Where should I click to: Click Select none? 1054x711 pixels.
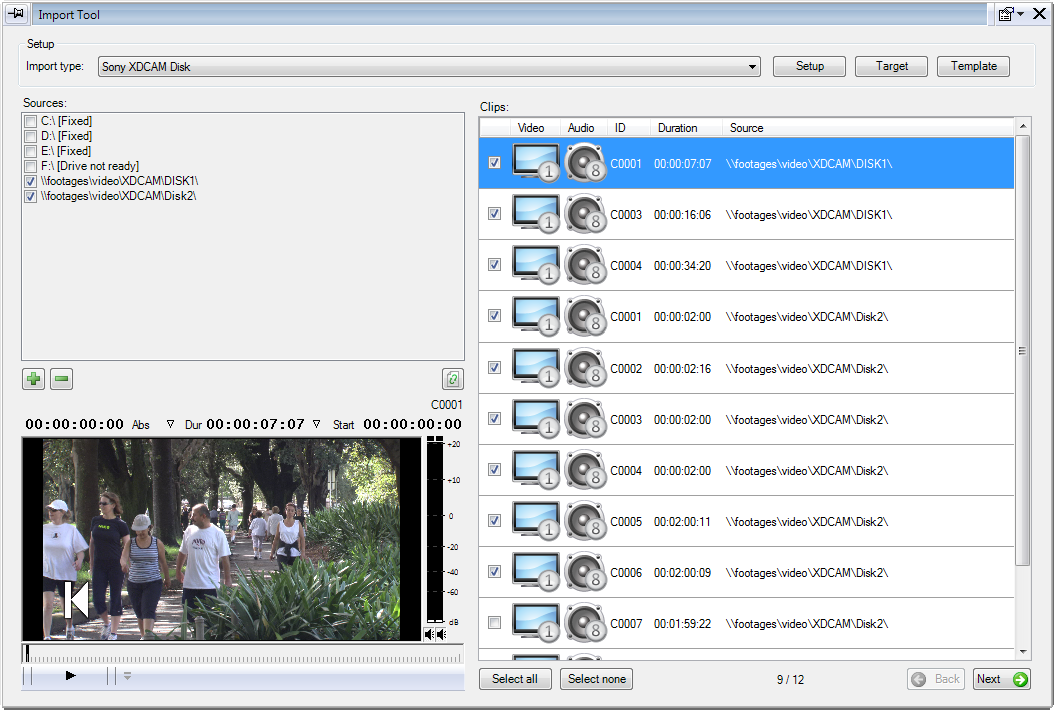coord(597,679)
